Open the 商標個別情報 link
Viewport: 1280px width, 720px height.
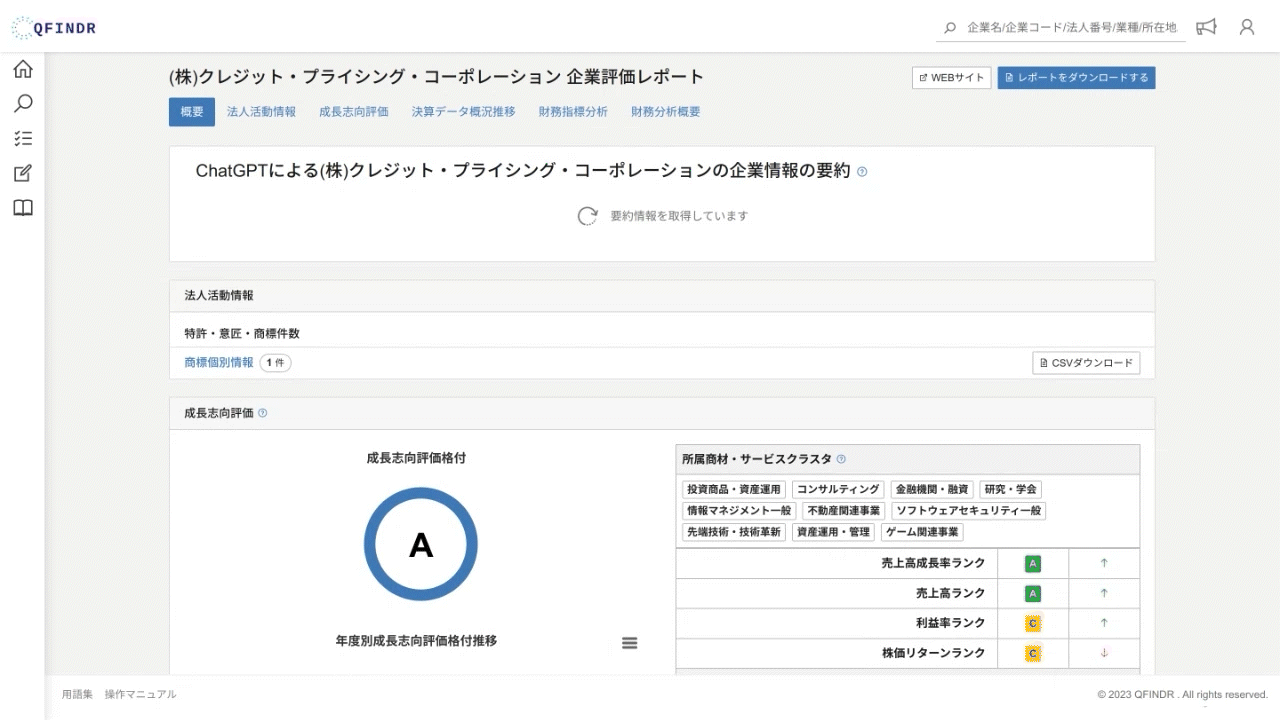pyautogui.click(x=219, y=363)
